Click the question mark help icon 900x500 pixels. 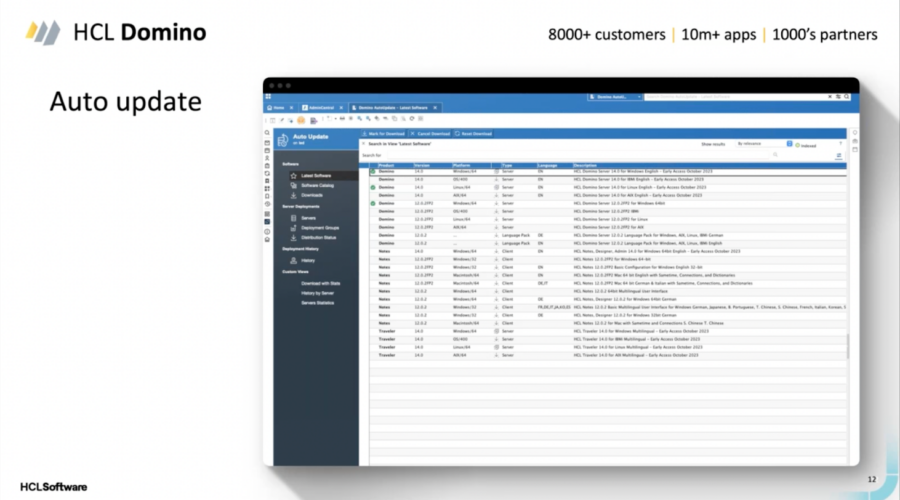[841, 144]
